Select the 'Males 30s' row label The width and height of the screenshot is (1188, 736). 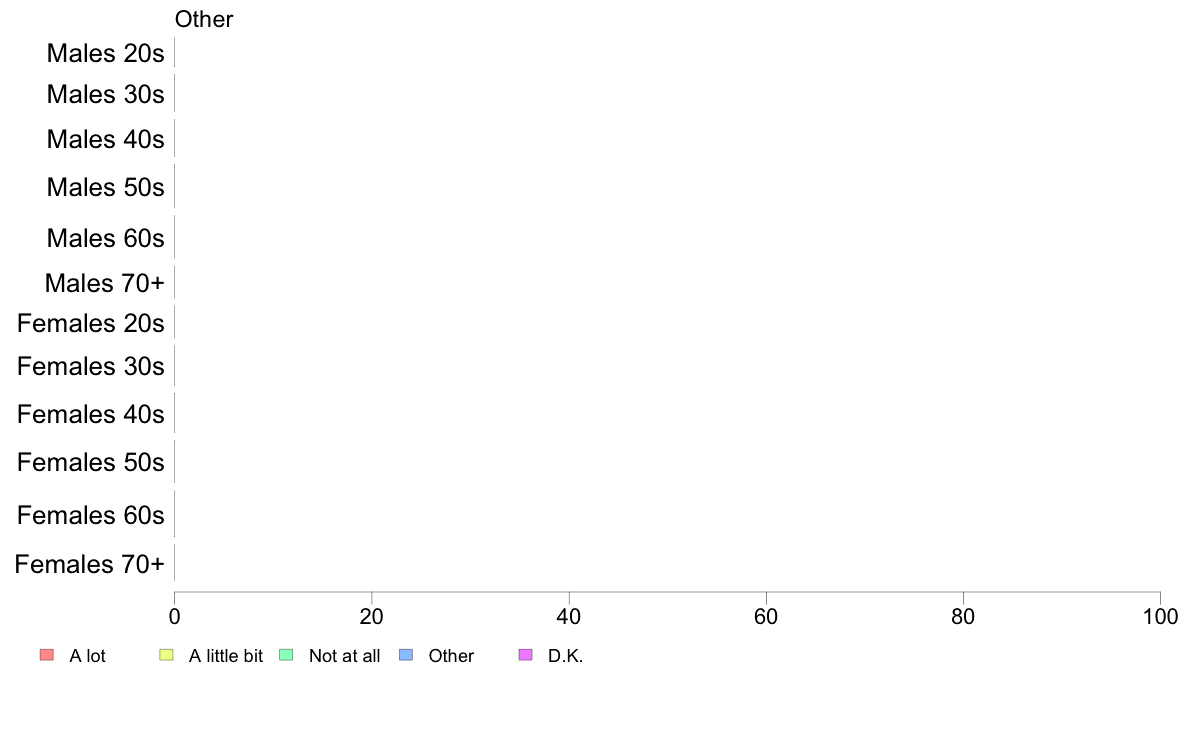105,94
